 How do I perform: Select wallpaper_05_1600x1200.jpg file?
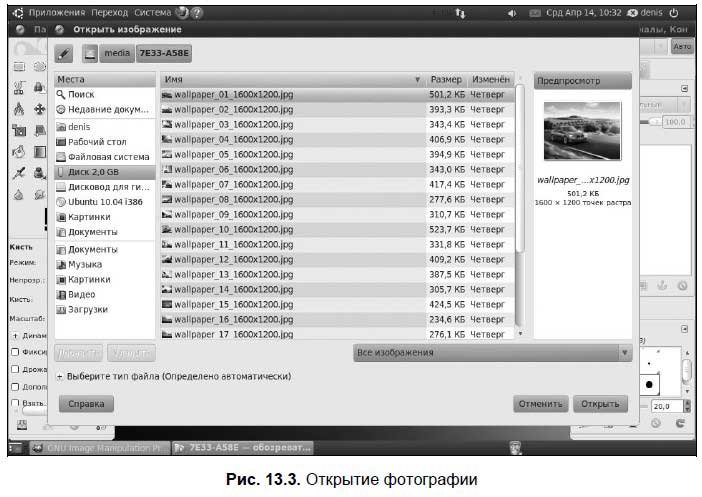338,154
